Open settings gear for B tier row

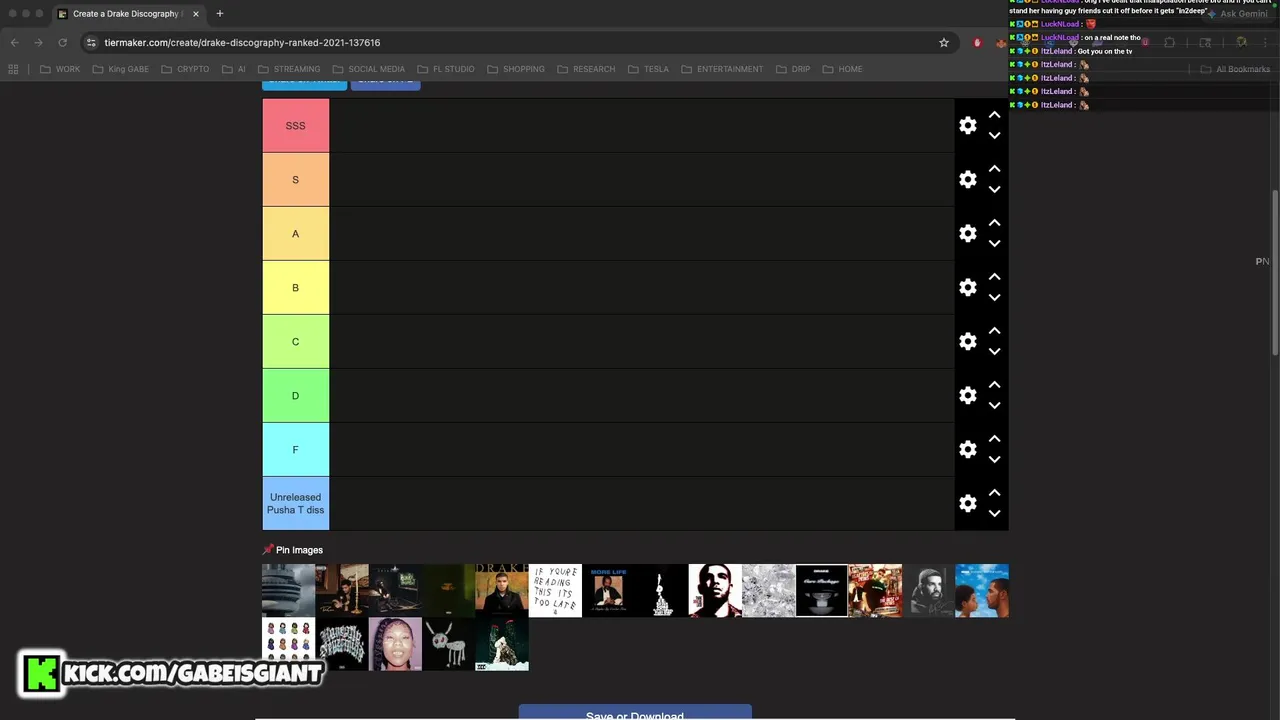pyautogui.click(x=967, y=288)
